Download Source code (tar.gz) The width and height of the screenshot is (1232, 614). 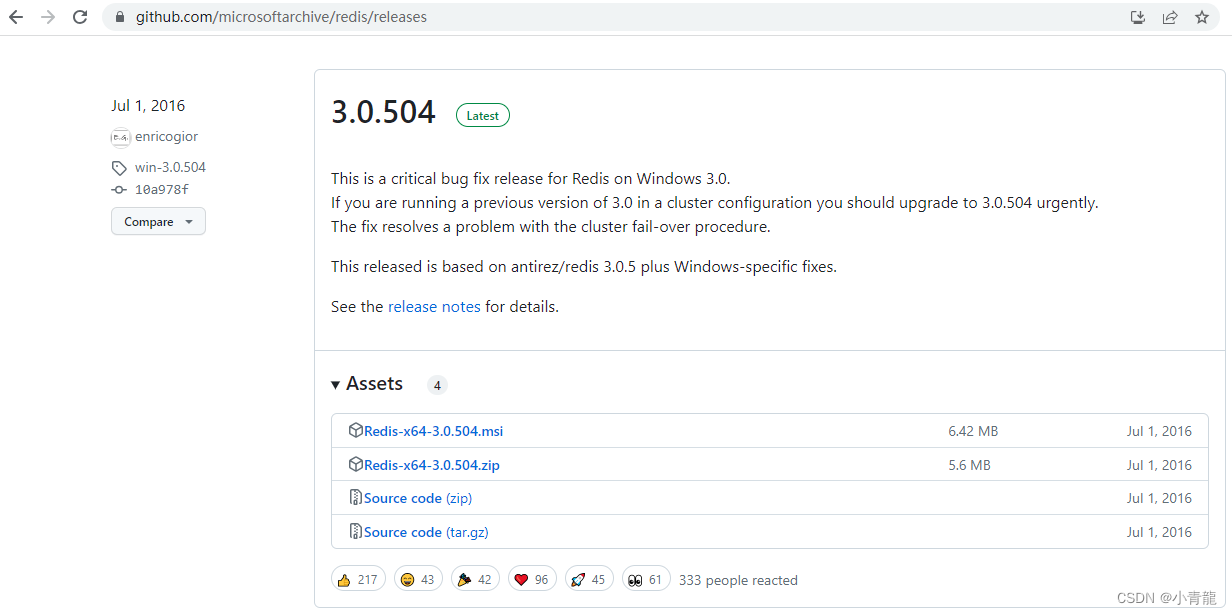pyautogui.click(x=426, y=532)
